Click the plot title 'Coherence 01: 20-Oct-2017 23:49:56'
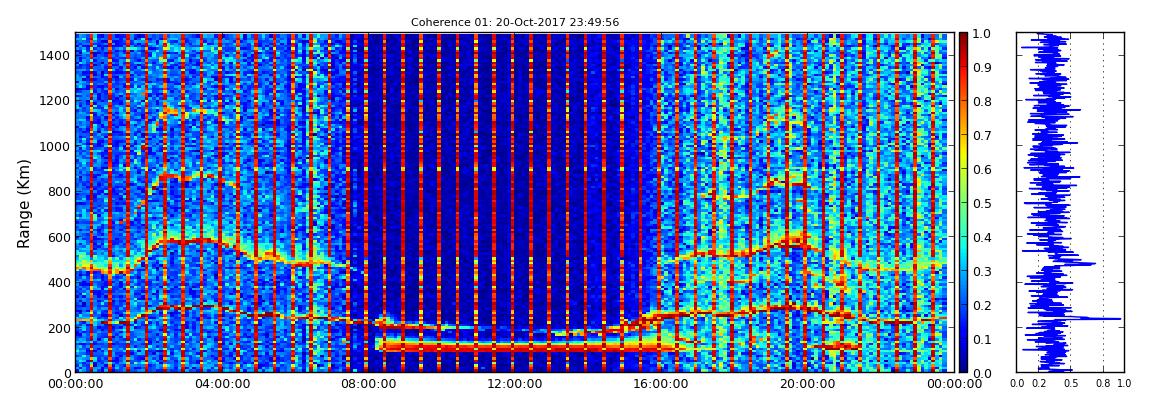Viewport: 1150px width, 407px height. click(514, 22)
